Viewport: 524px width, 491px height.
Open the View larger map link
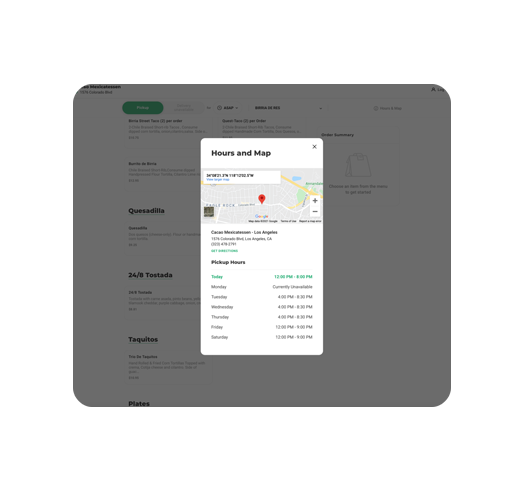(x=218, y=179)
